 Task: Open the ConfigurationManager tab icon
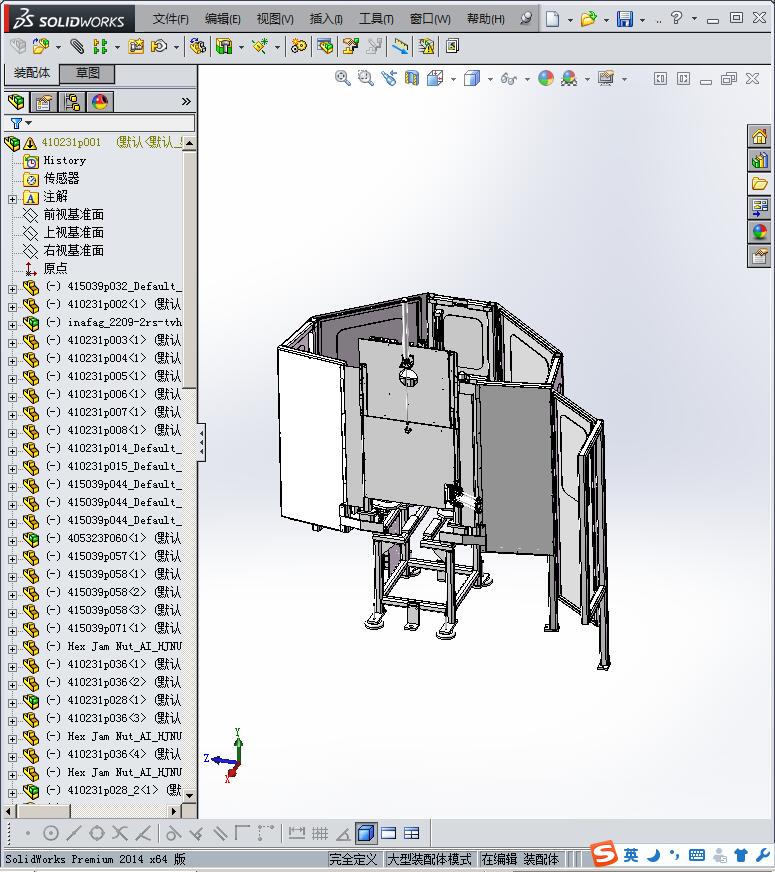pos(72,102)
